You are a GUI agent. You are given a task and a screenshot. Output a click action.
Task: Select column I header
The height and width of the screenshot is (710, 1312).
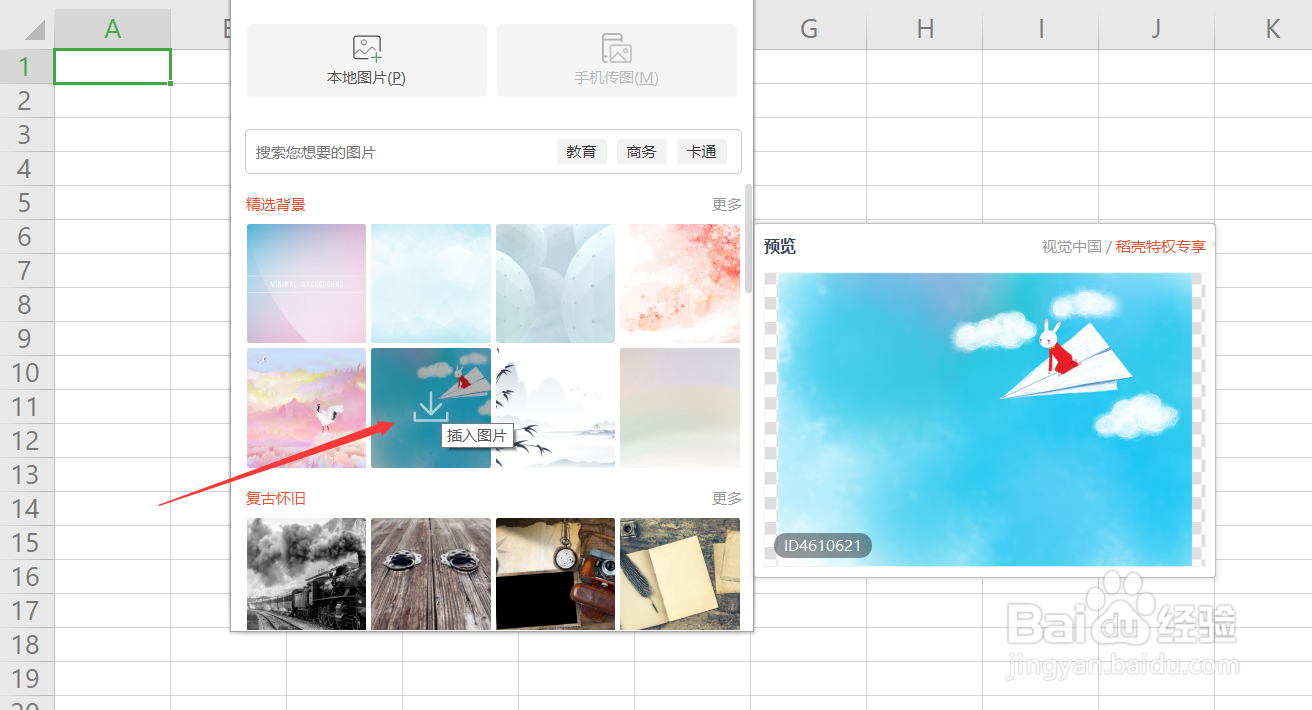pyautogui.click(x=1041, y=30)
